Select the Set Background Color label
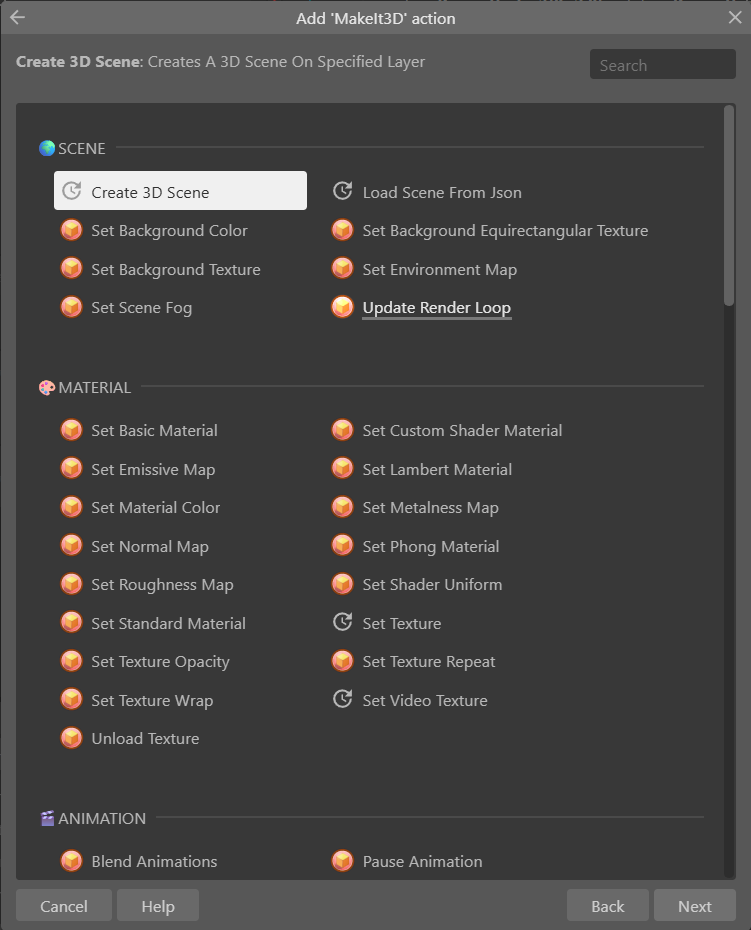 pos(169,231)
